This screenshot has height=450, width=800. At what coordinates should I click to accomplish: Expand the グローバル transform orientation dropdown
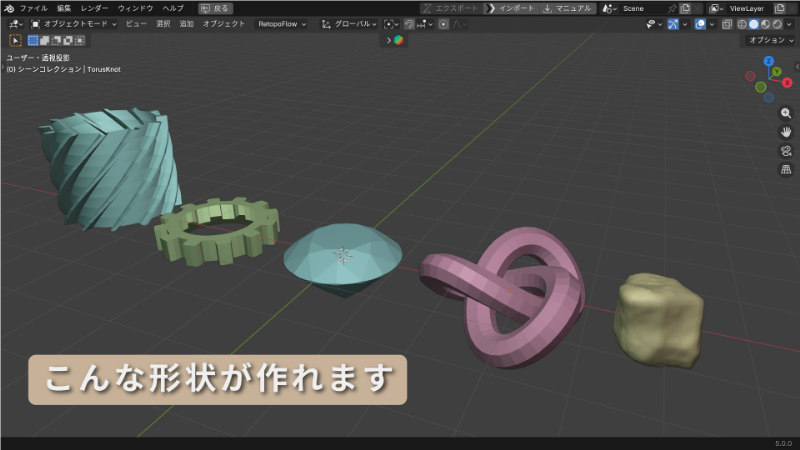pyautogui.click(x=349, y=23)
